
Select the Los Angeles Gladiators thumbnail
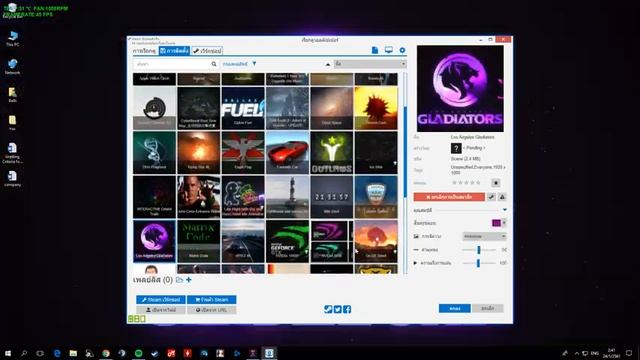pyautogui.click(x=154, y=241)
